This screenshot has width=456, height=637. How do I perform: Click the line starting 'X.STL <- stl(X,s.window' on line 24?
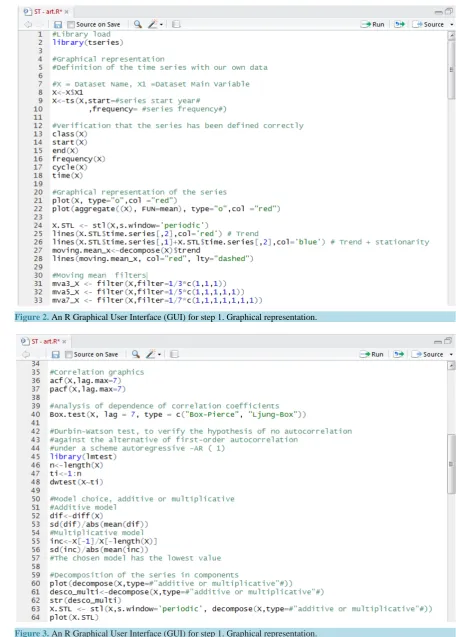point(130,225)
